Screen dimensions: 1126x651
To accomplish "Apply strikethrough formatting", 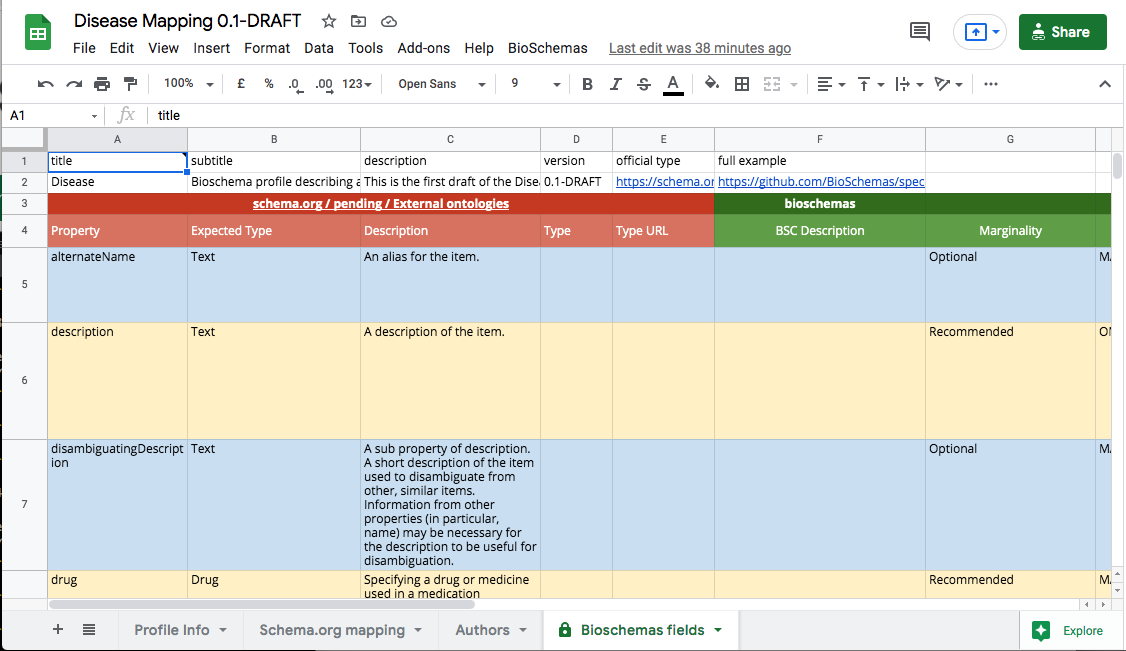I will tap(643, 84).
